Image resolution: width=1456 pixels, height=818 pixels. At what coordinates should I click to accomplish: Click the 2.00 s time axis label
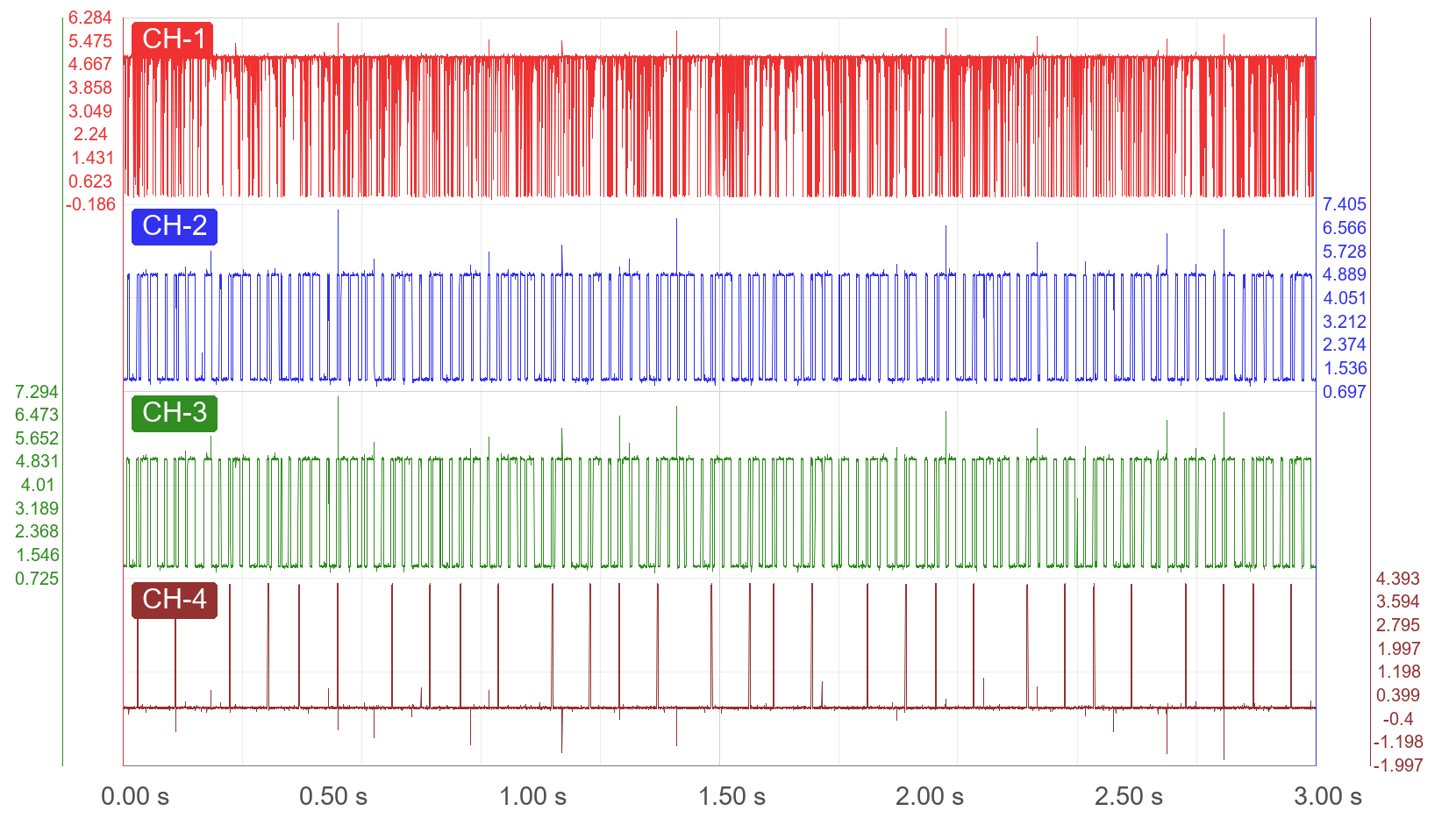[x=930, y=796]
